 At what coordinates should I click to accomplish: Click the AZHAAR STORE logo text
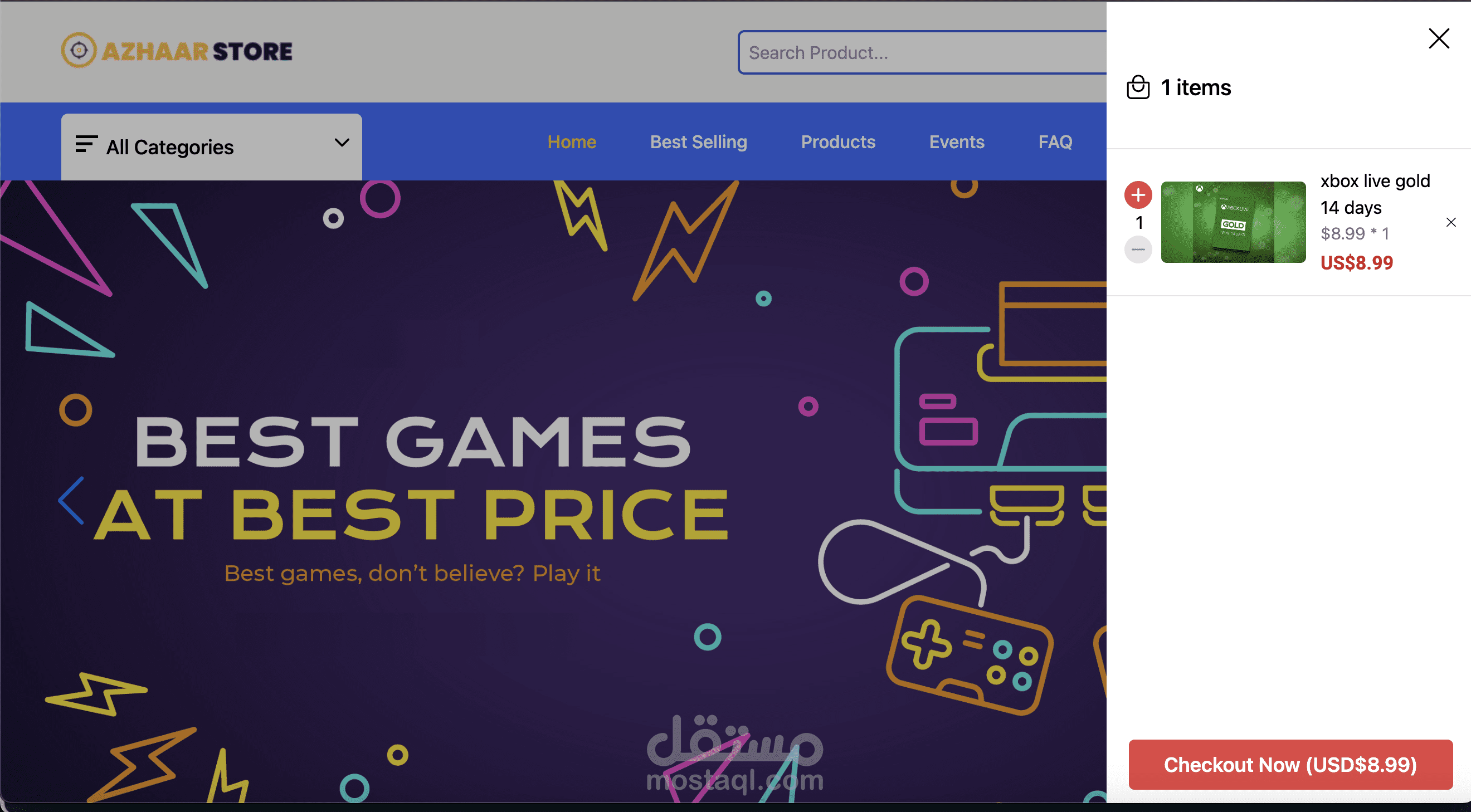[x=197, y=51]
